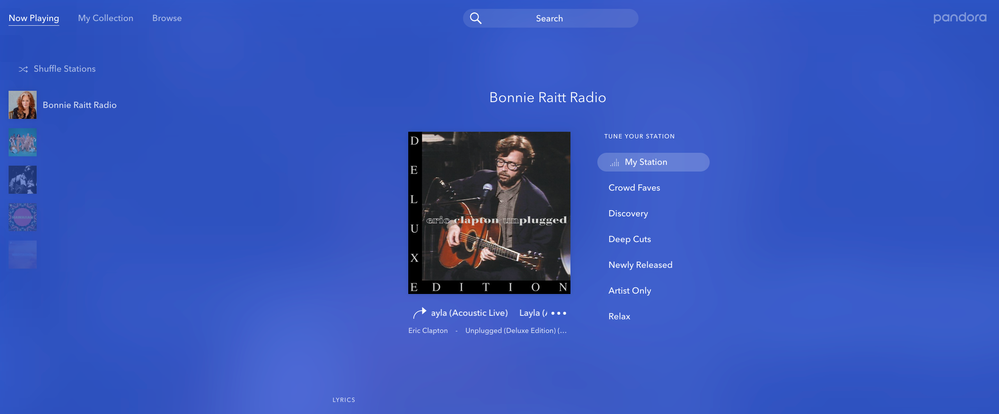This screenshot has height=414, width=999.
Task: Open the second station thumbnail in sidebar
Action: tap(22, 142)
